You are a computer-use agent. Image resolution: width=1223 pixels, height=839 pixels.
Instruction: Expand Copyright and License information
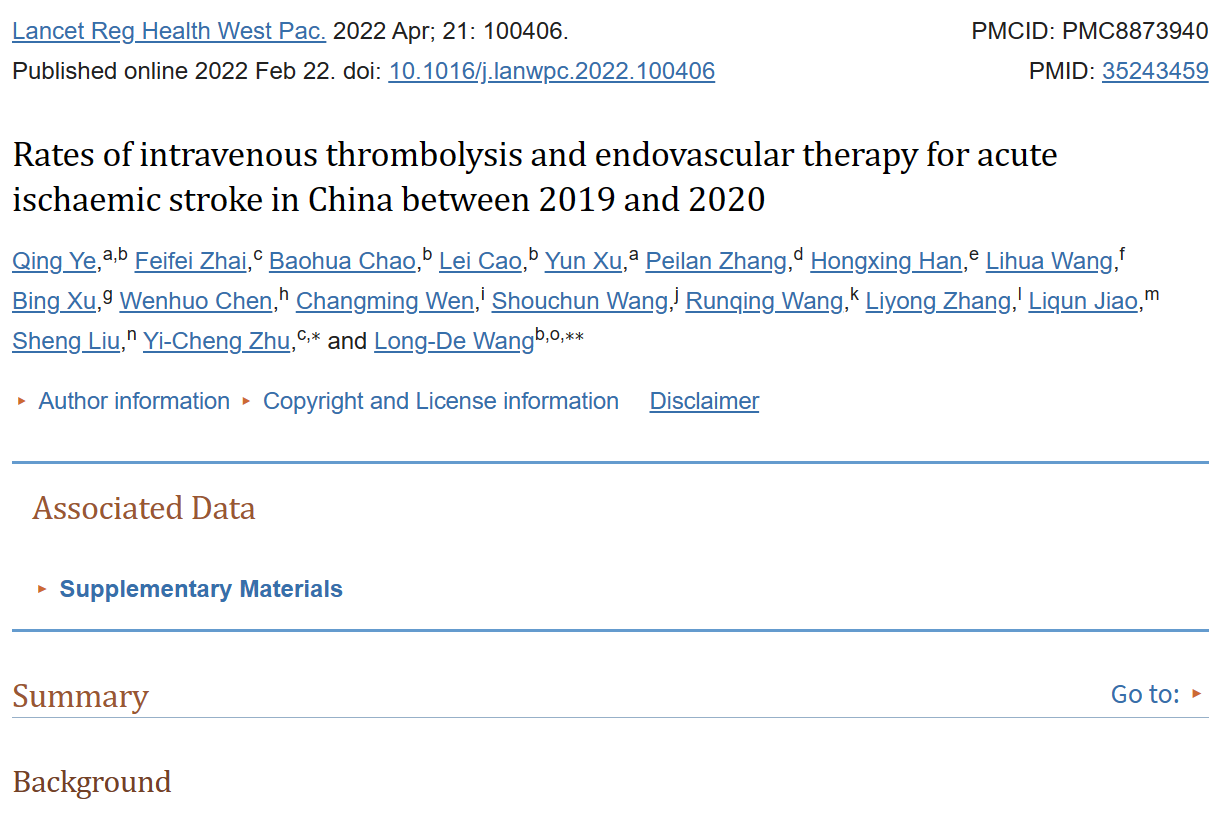(440, 401)
